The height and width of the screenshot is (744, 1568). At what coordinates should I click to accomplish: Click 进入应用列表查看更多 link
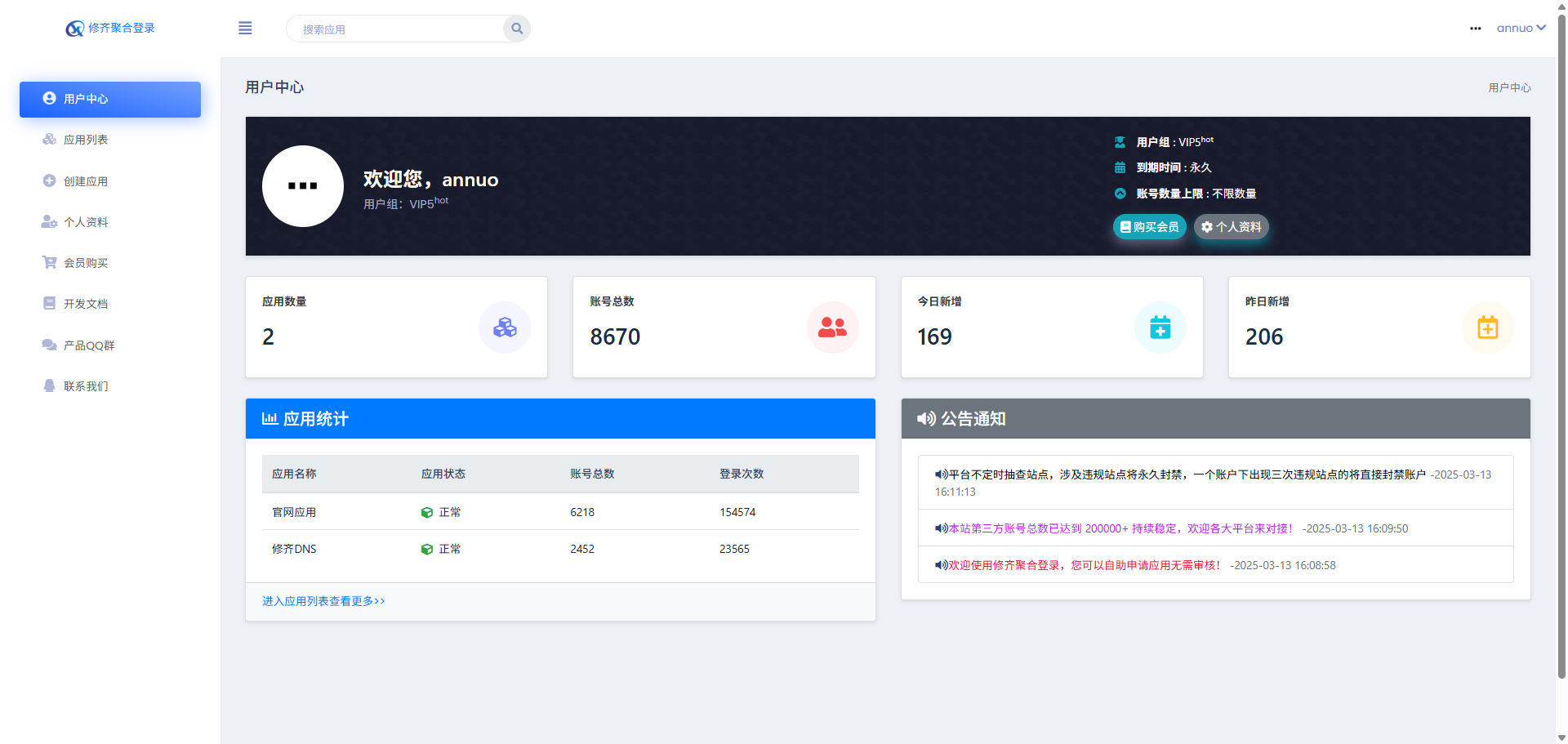[x=323, y=601]
